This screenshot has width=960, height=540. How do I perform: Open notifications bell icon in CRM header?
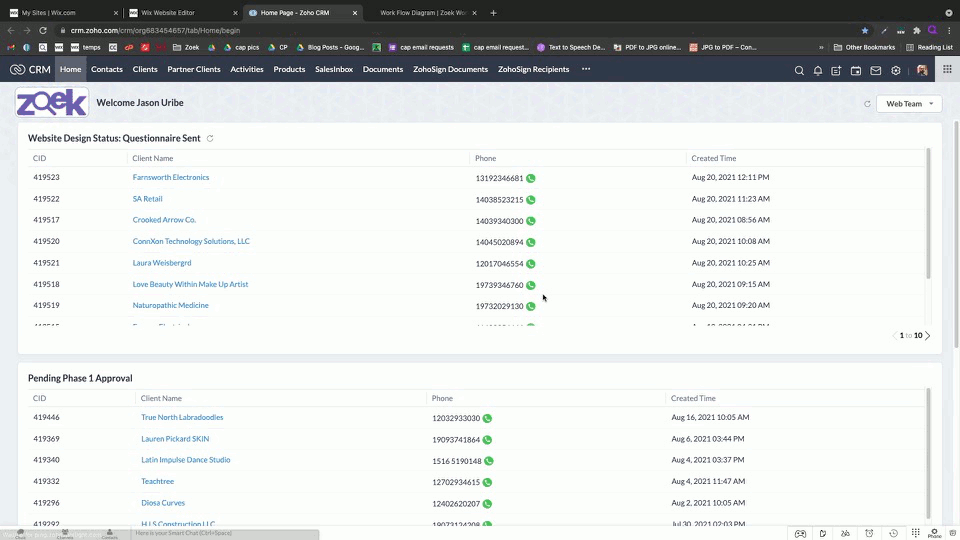pyautogui.click(x=818, y=70)
